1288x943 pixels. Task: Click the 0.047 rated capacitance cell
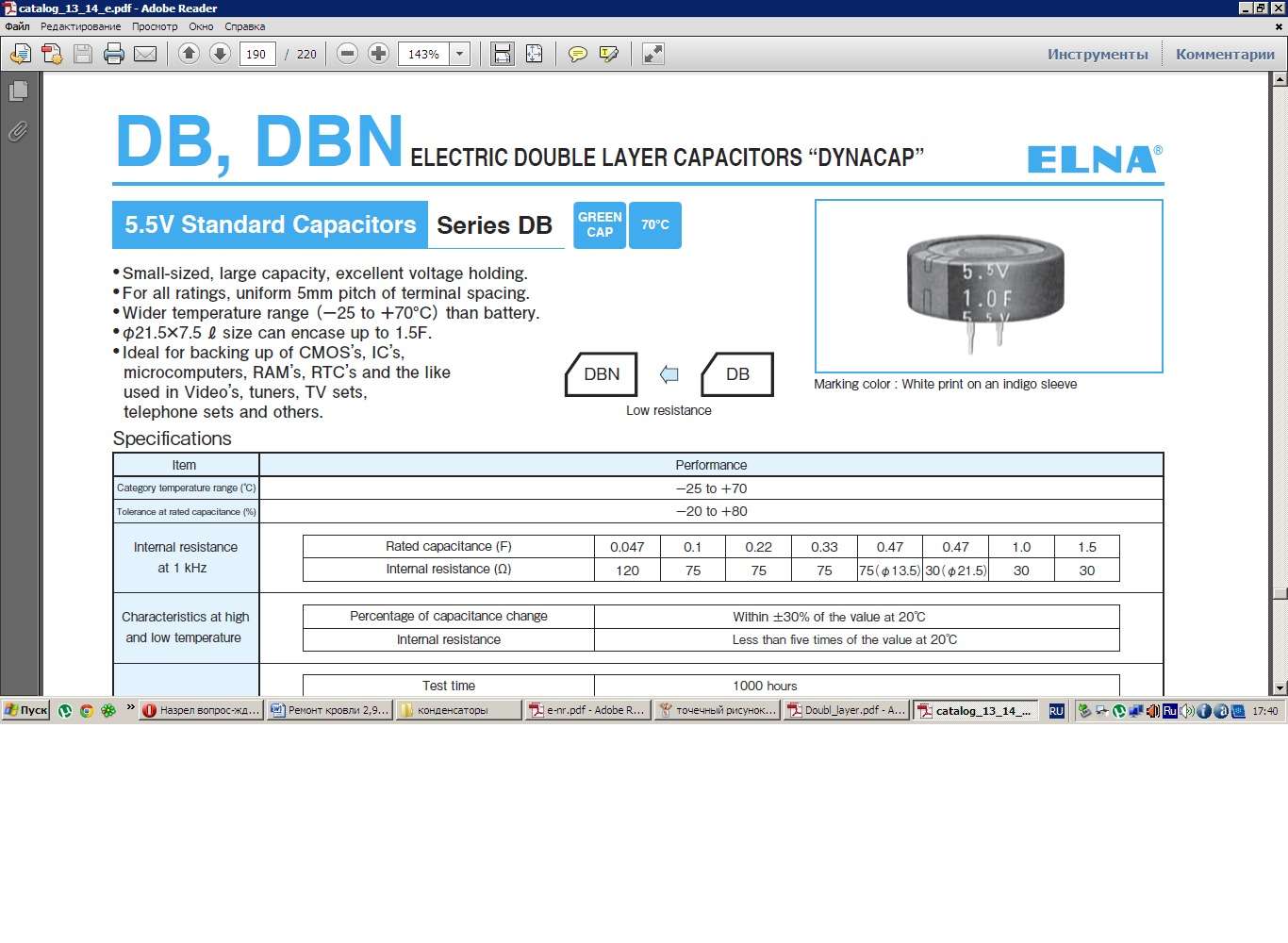click(x=627, y=547)
